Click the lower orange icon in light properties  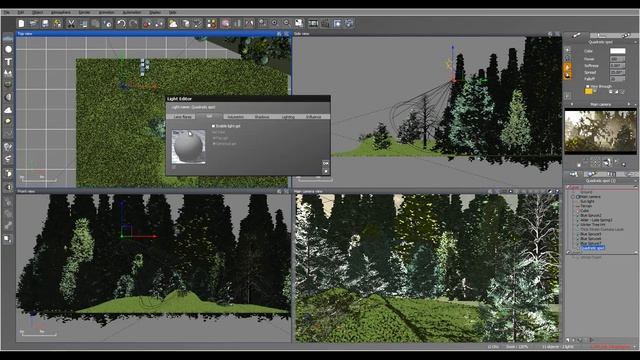tap(568, 75)
